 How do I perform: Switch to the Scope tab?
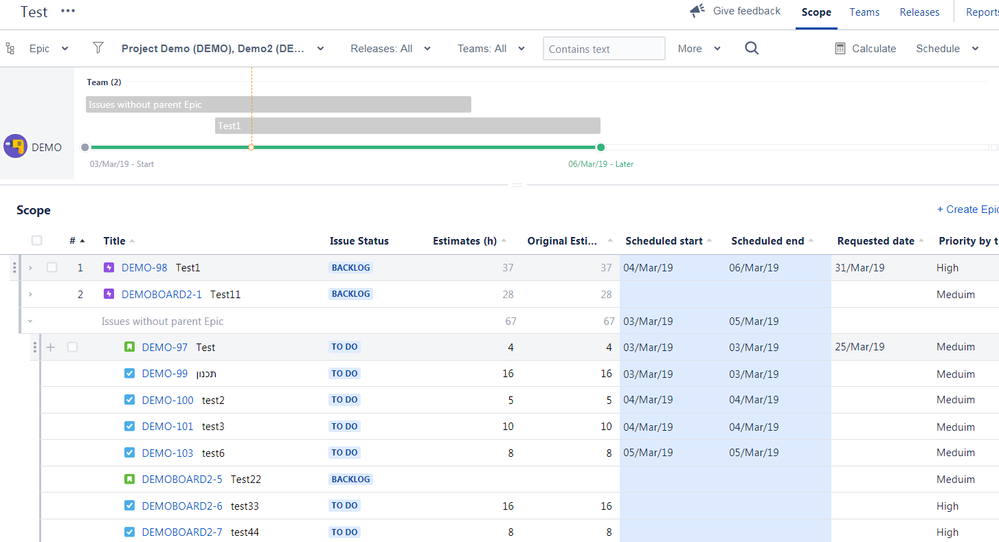coord(816,12)
